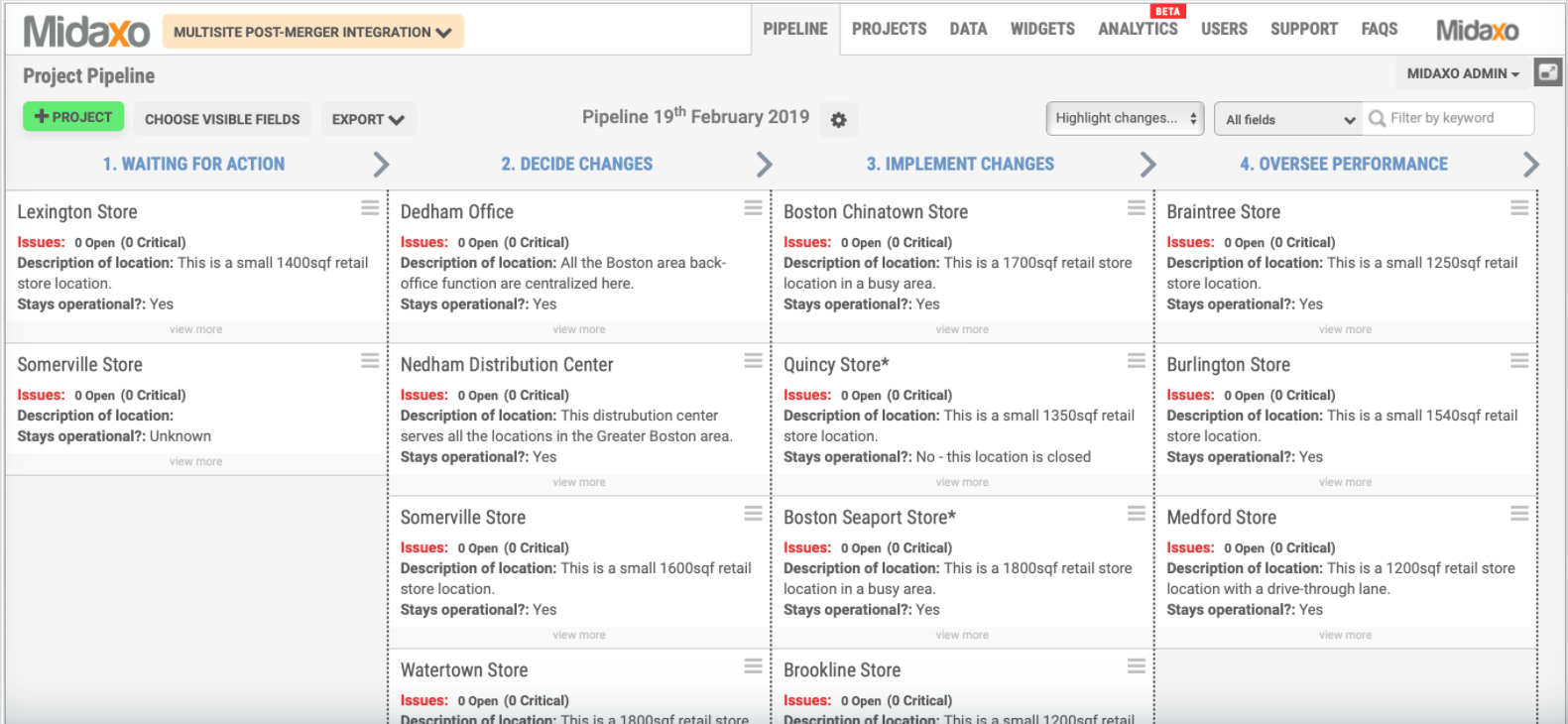Click view more on Nedham Distribution Center card
The image size is (1568, 724).
pos(579,482)
